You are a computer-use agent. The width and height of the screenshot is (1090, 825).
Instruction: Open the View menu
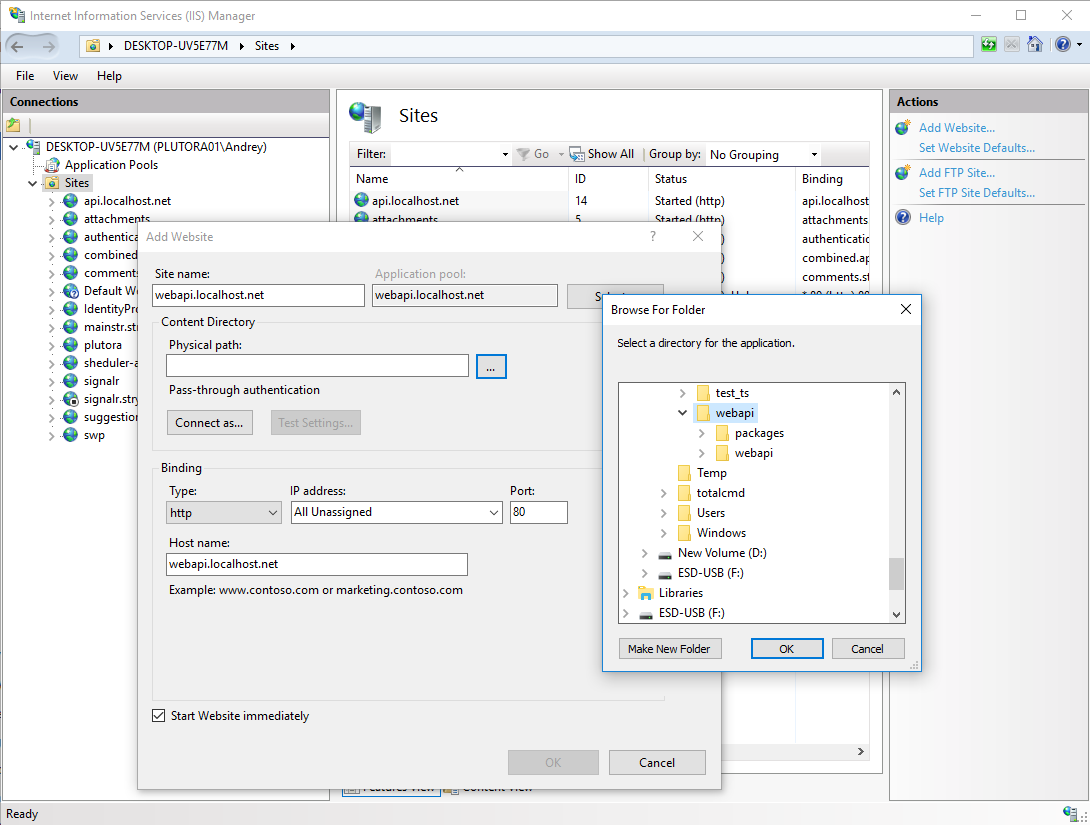[x=65, y=76]
